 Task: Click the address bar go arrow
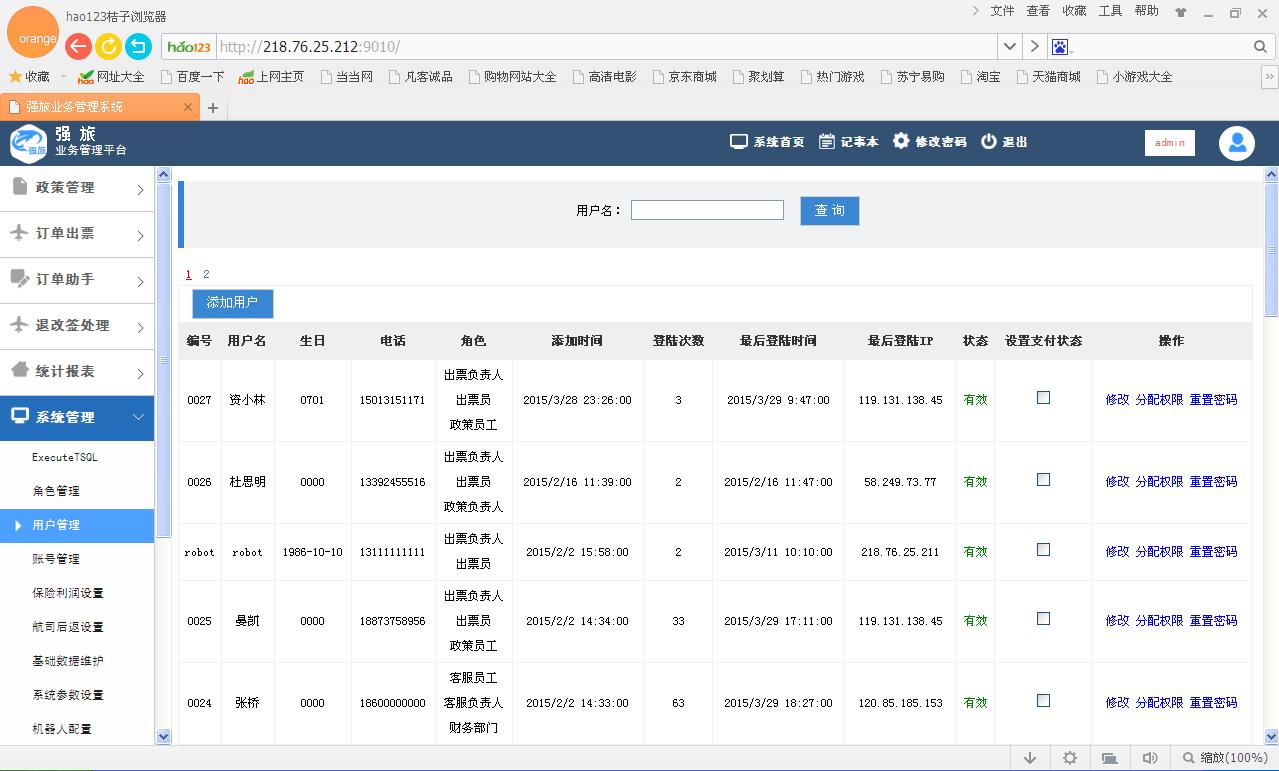1035,47
